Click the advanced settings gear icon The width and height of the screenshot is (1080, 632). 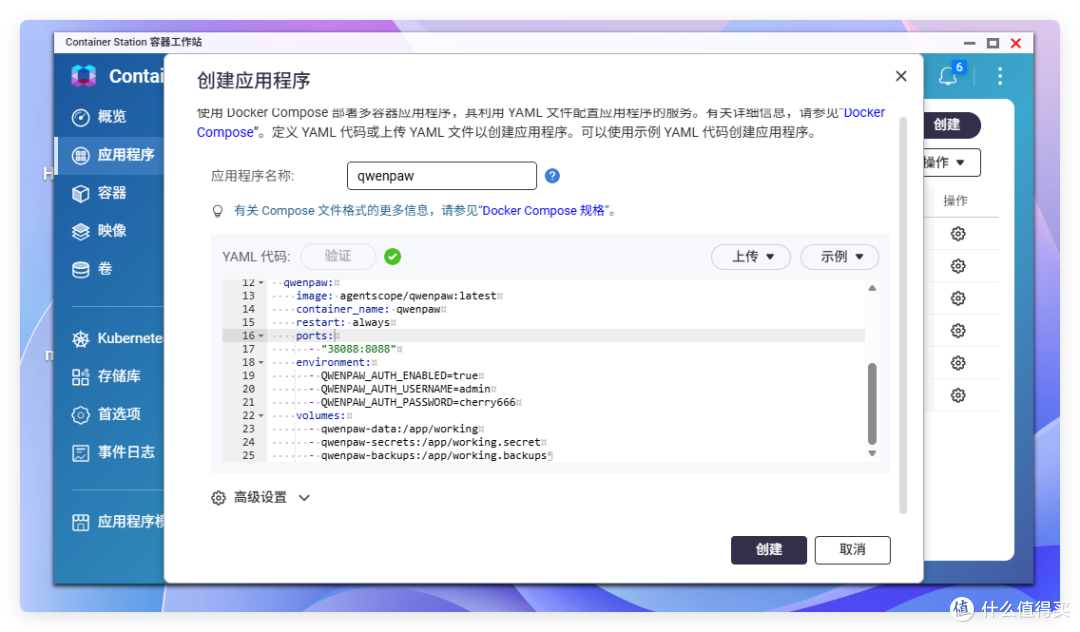(x=218, y=498)
